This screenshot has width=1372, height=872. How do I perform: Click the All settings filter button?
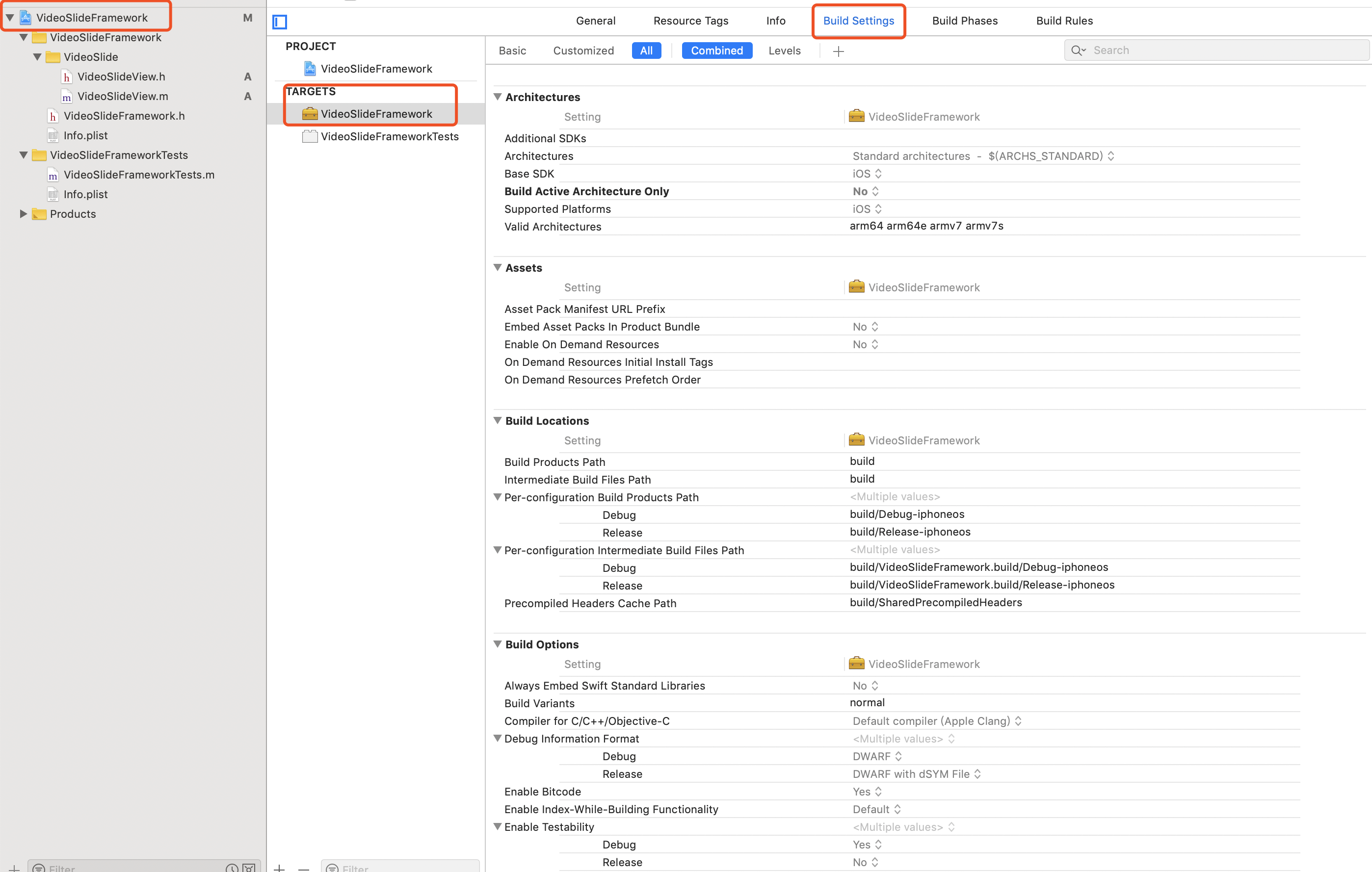pyautogui.click(x=646, y=51)
